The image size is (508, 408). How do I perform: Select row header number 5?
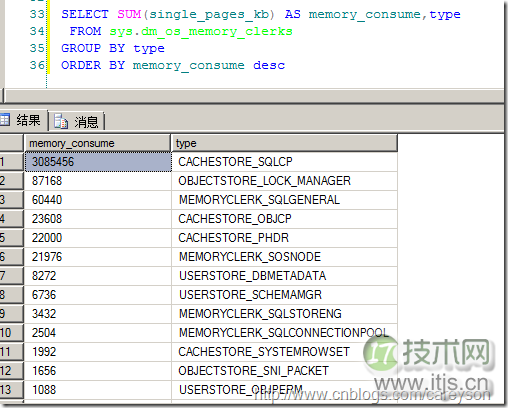[11, 238]
